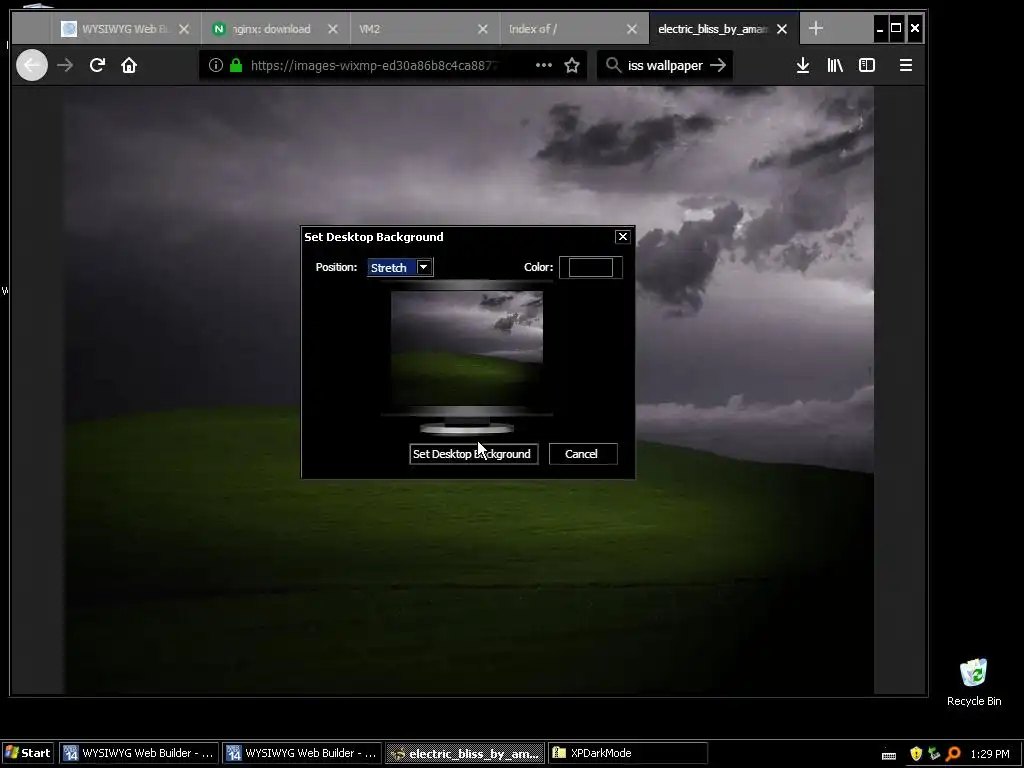Click the keyboard tray icon

pyautogui.click(x=889, y=756)
